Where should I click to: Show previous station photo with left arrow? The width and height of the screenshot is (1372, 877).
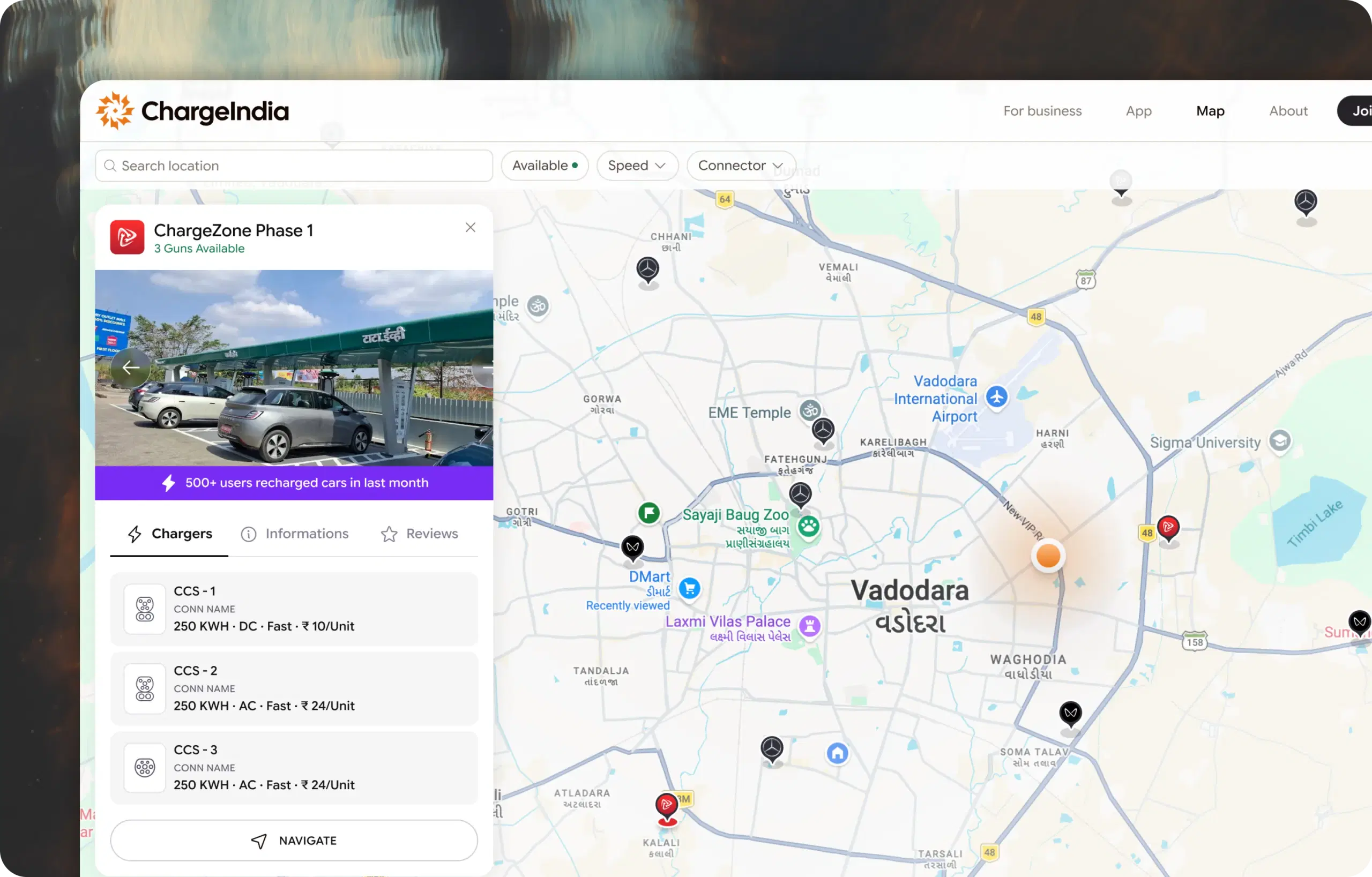[x=131, y=368]
